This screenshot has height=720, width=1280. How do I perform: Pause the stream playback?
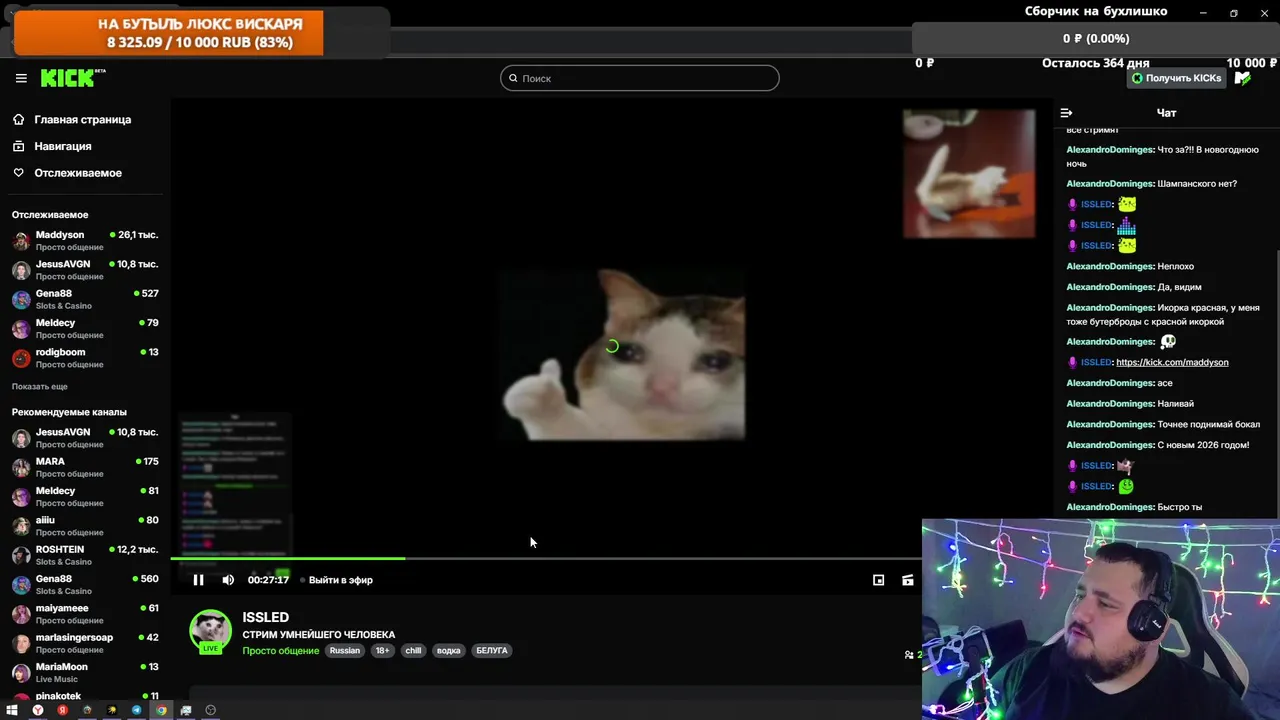point(198,580)
